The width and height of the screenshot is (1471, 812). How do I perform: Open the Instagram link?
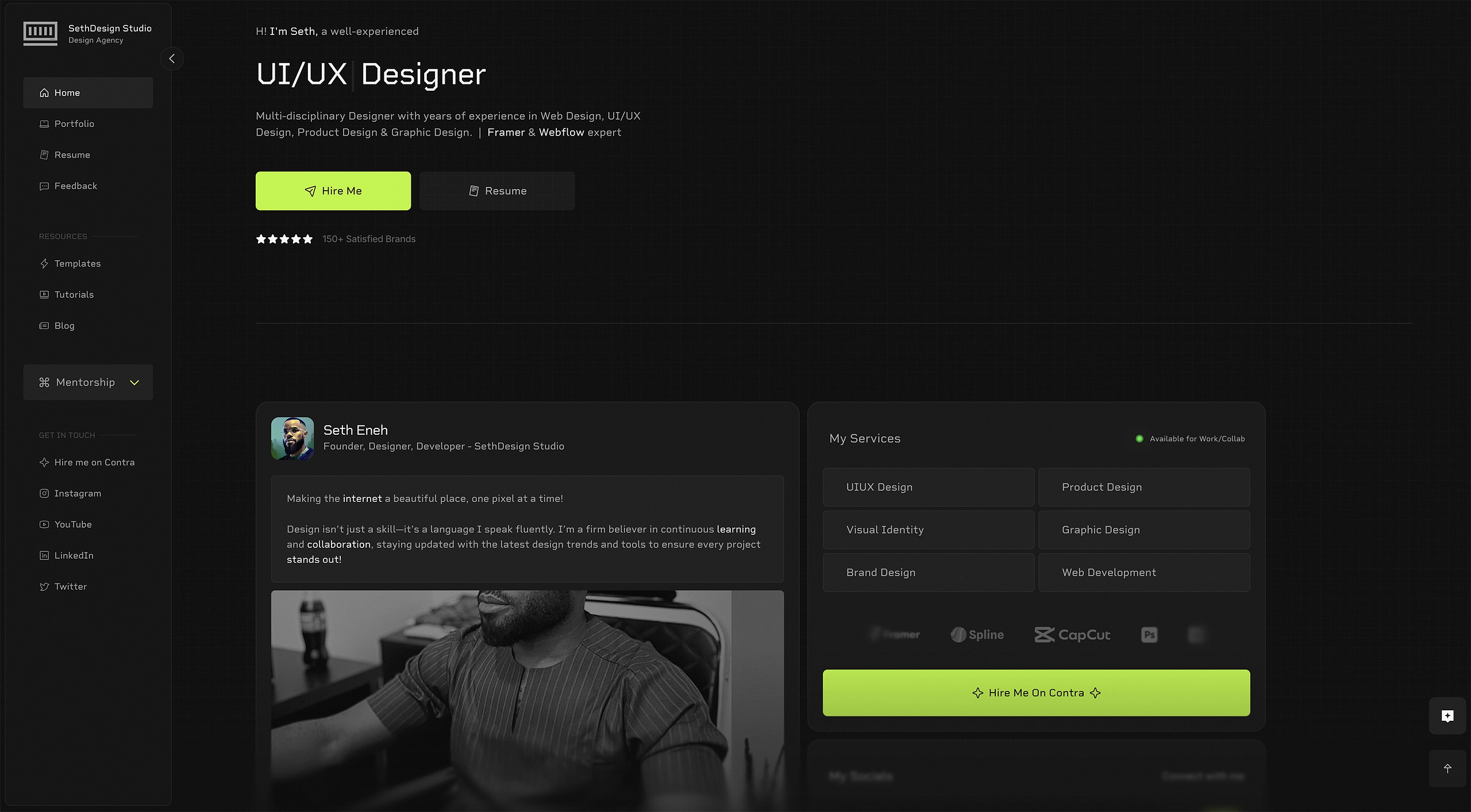pyautogui.click(x=88, y=493)
